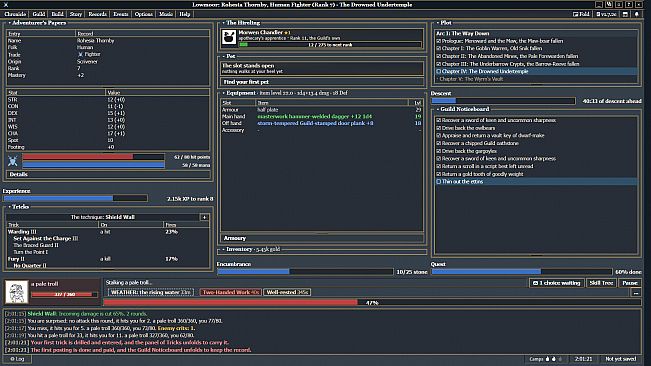This screenshot has width=651, height=366.
Task: Click Morwen Chandler's hireling portrait icon
Action: point(229,37)
